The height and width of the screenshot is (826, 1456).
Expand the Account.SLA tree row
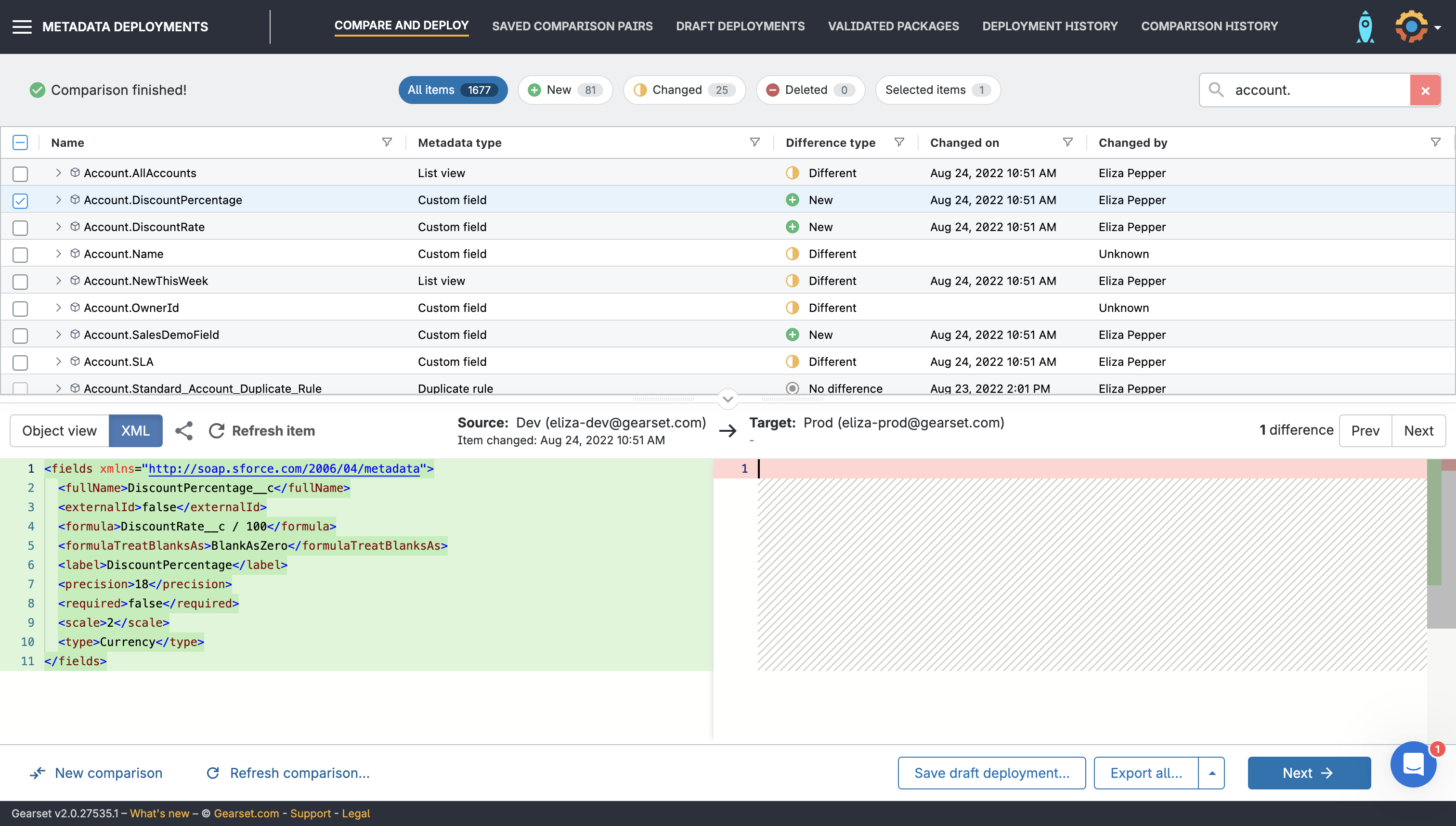click(58, 361)
